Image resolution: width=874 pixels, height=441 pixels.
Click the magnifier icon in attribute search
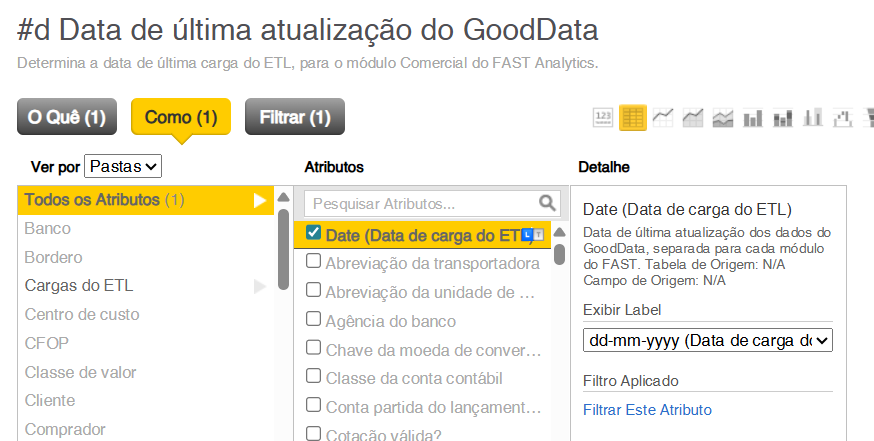coord(548,203)
